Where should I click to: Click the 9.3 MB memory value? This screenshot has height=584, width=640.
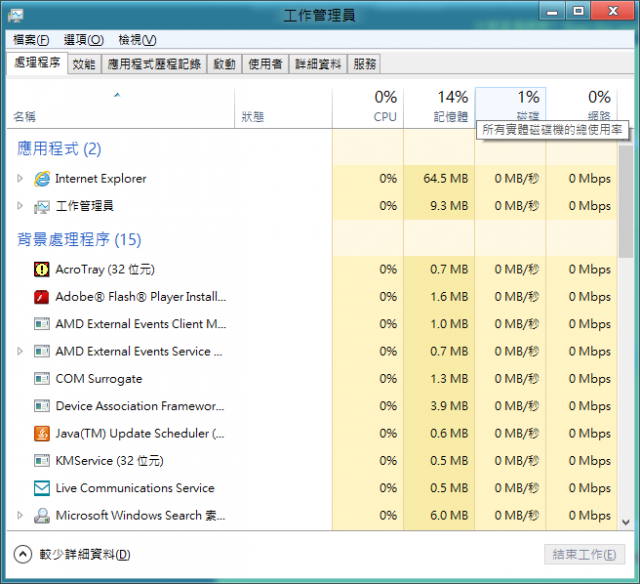point(449,206)
